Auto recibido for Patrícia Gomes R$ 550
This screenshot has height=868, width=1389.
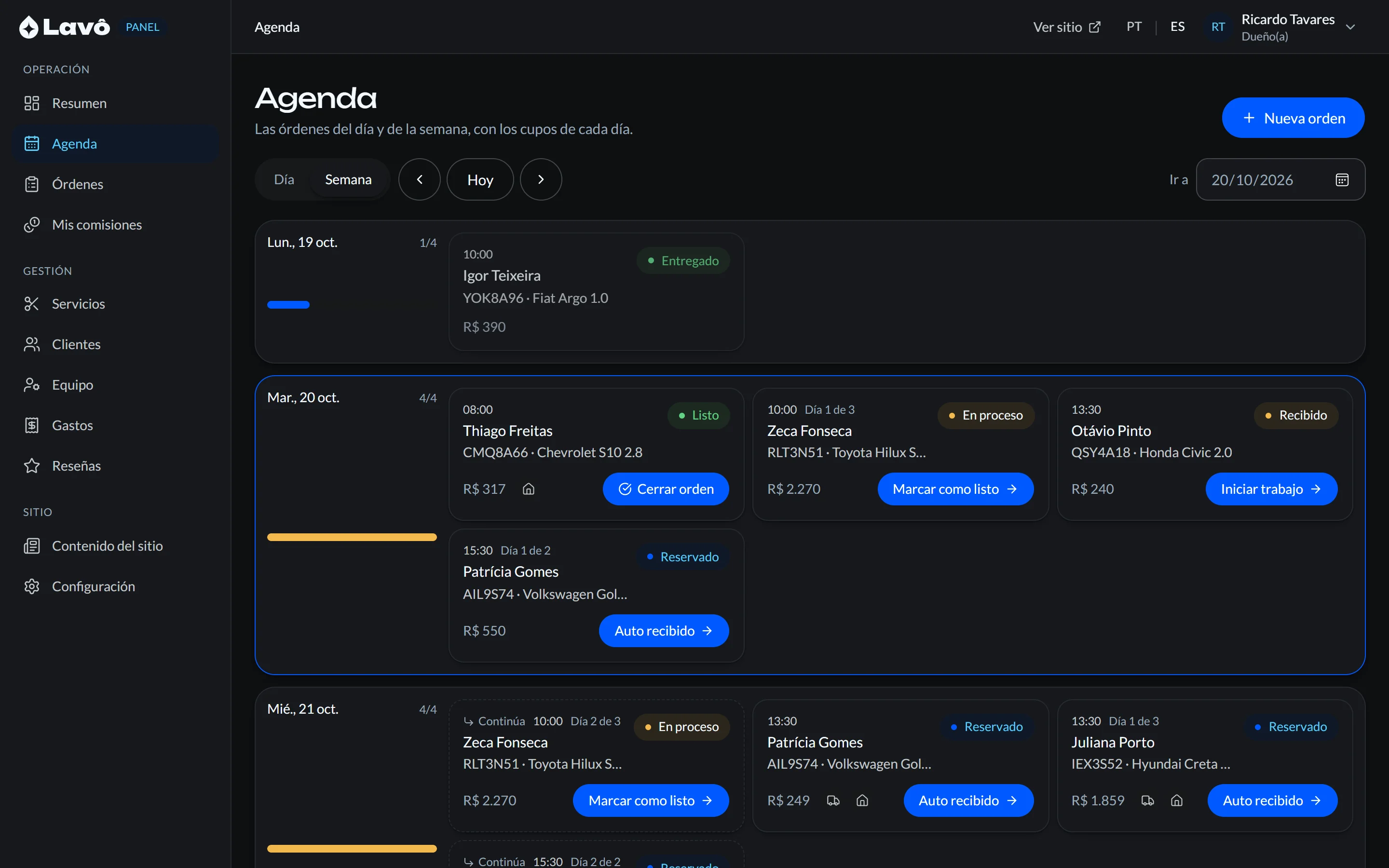pyautogui.click(x=664, y=631)
